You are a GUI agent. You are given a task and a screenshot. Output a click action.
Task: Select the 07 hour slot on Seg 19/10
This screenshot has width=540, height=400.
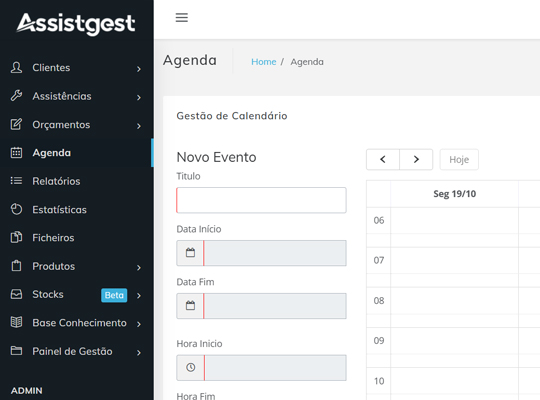(455, 260)
